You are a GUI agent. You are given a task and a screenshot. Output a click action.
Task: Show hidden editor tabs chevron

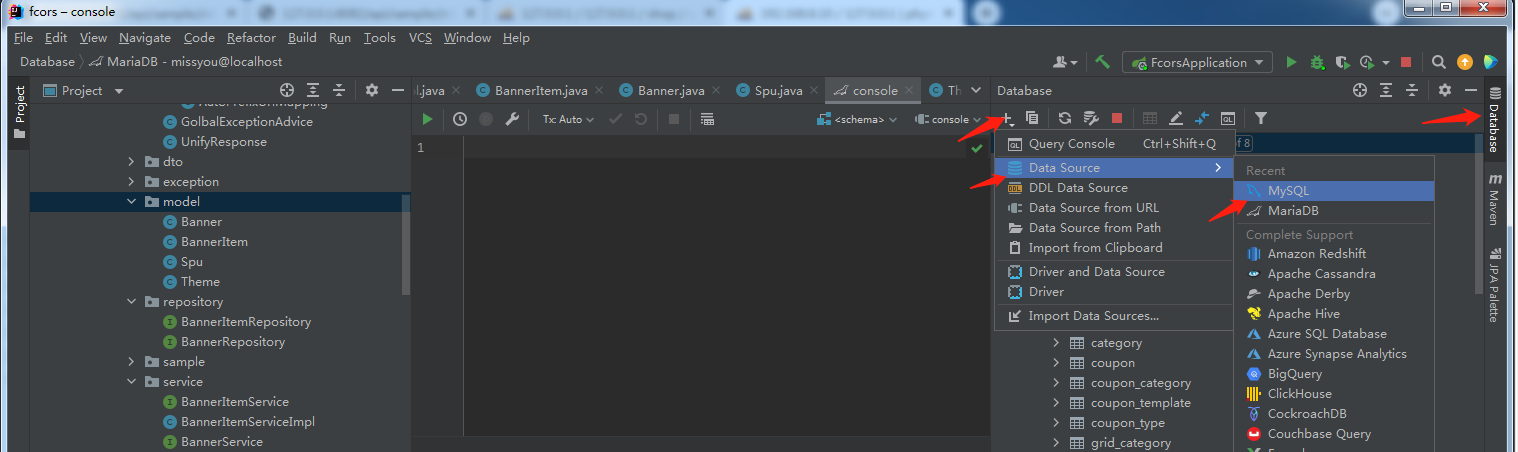tap(977, 90)
